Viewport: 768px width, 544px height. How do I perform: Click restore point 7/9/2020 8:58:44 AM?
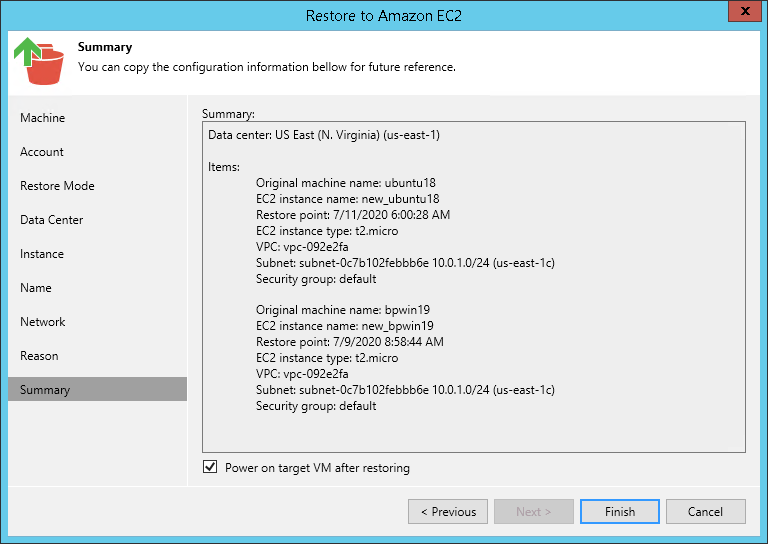[x=350, y=342]
